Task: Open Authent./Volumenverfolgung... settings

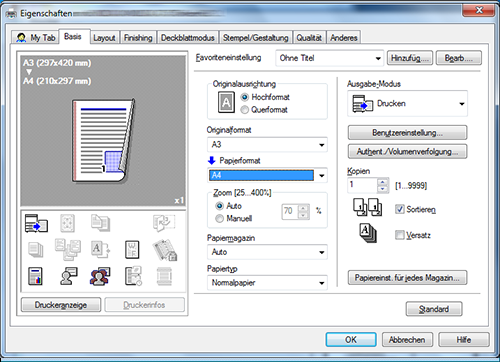Action: 407,152
